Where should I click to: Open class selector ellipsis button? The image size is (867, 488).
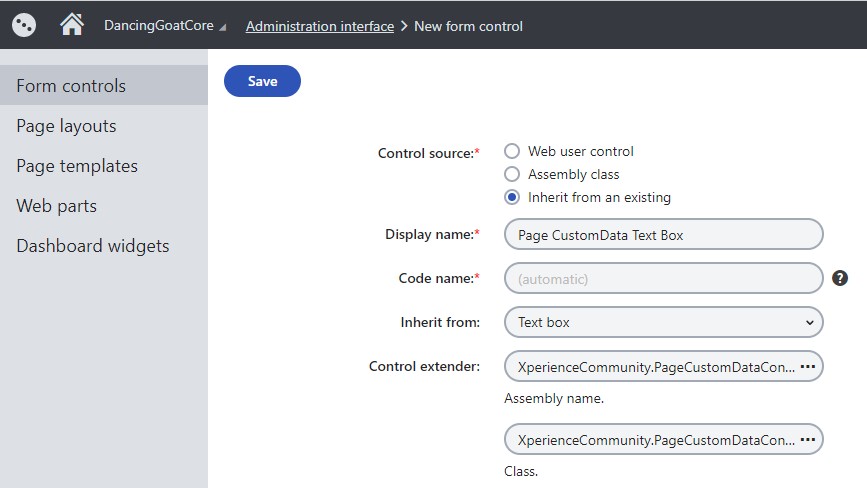click(x=808, y=439)
